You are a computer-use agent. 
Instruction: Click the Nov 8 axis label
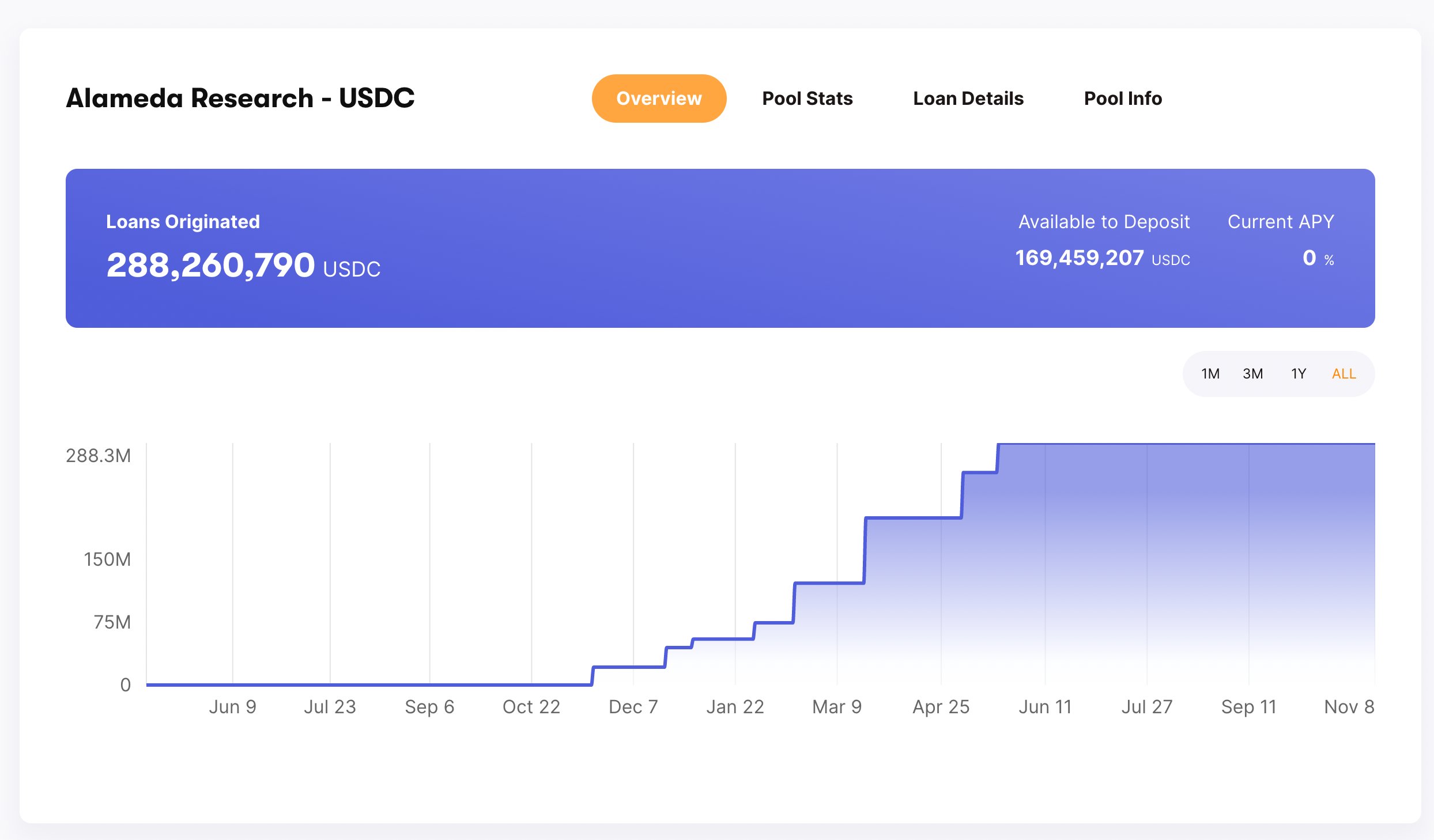(x=1349, y=706)
